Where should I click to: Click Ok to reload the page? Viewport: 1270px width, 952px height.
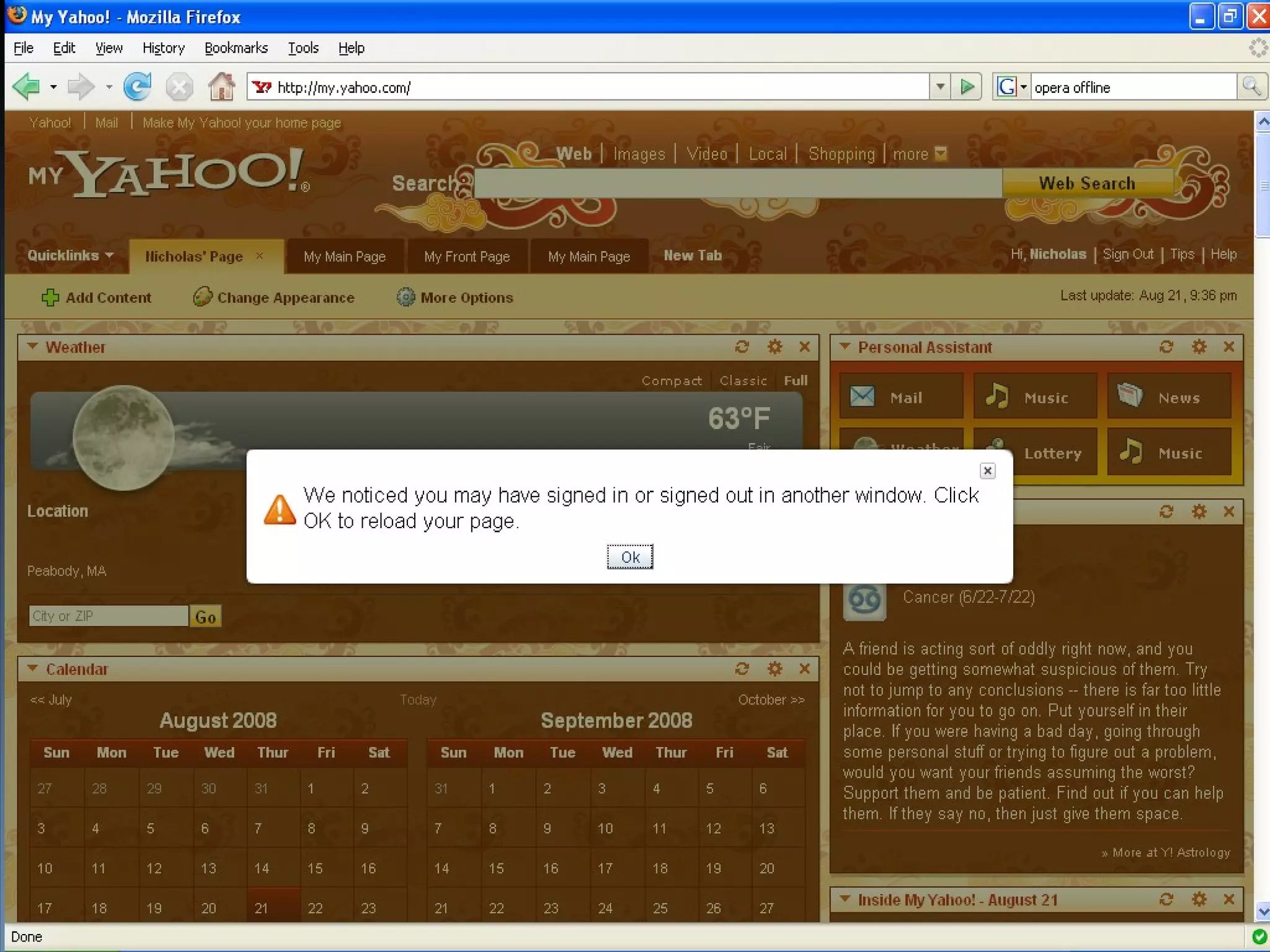click(630, 557)
